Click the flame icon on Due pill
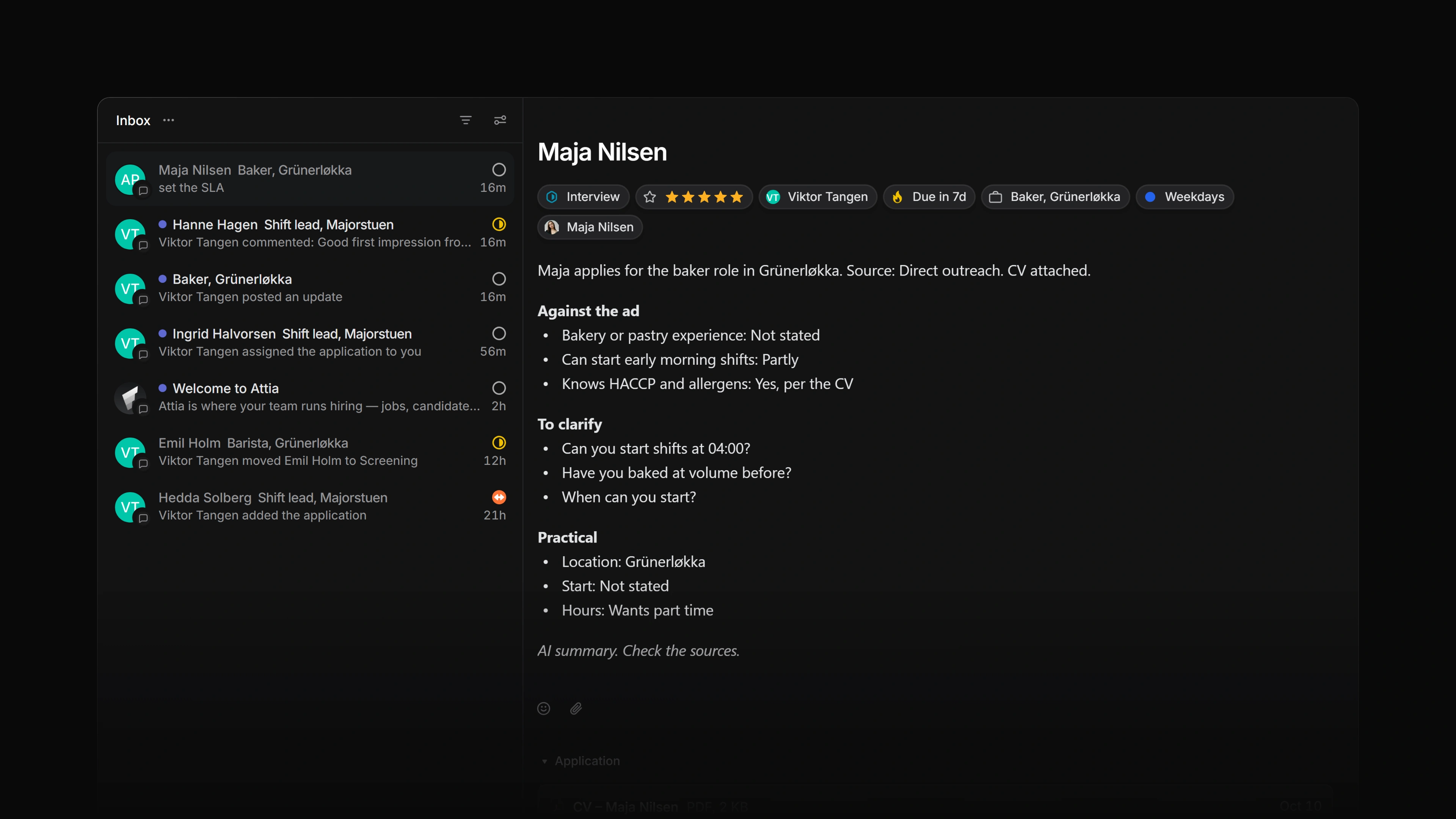The height and width of the screenshot is (819, 1456). 897,197
